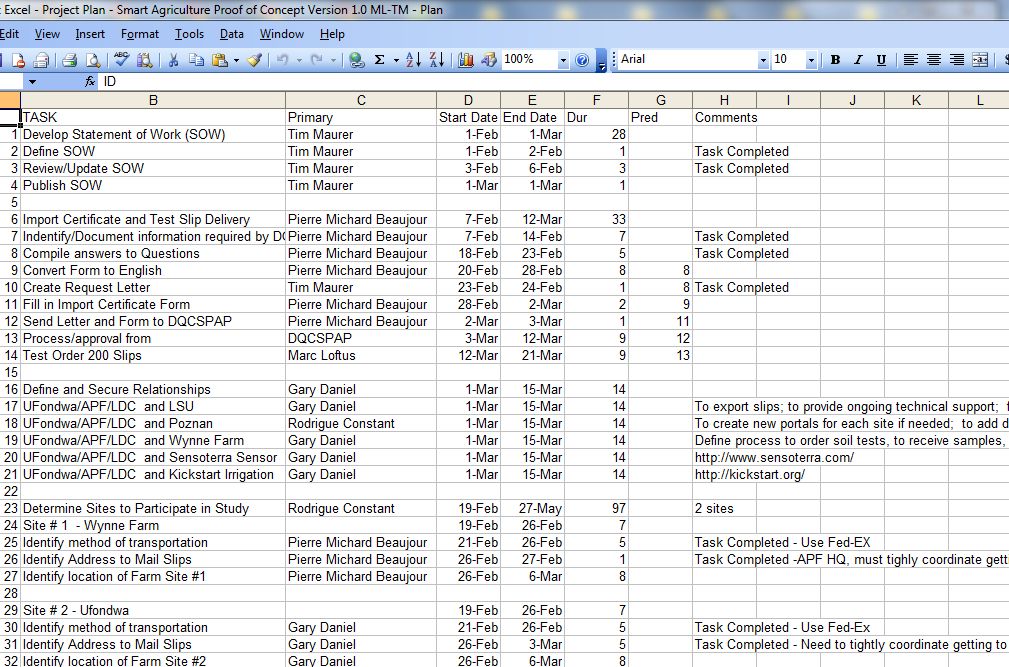Select the Format Painter brush
Screen dimensions: 1009x667
[x=255, y=60]
